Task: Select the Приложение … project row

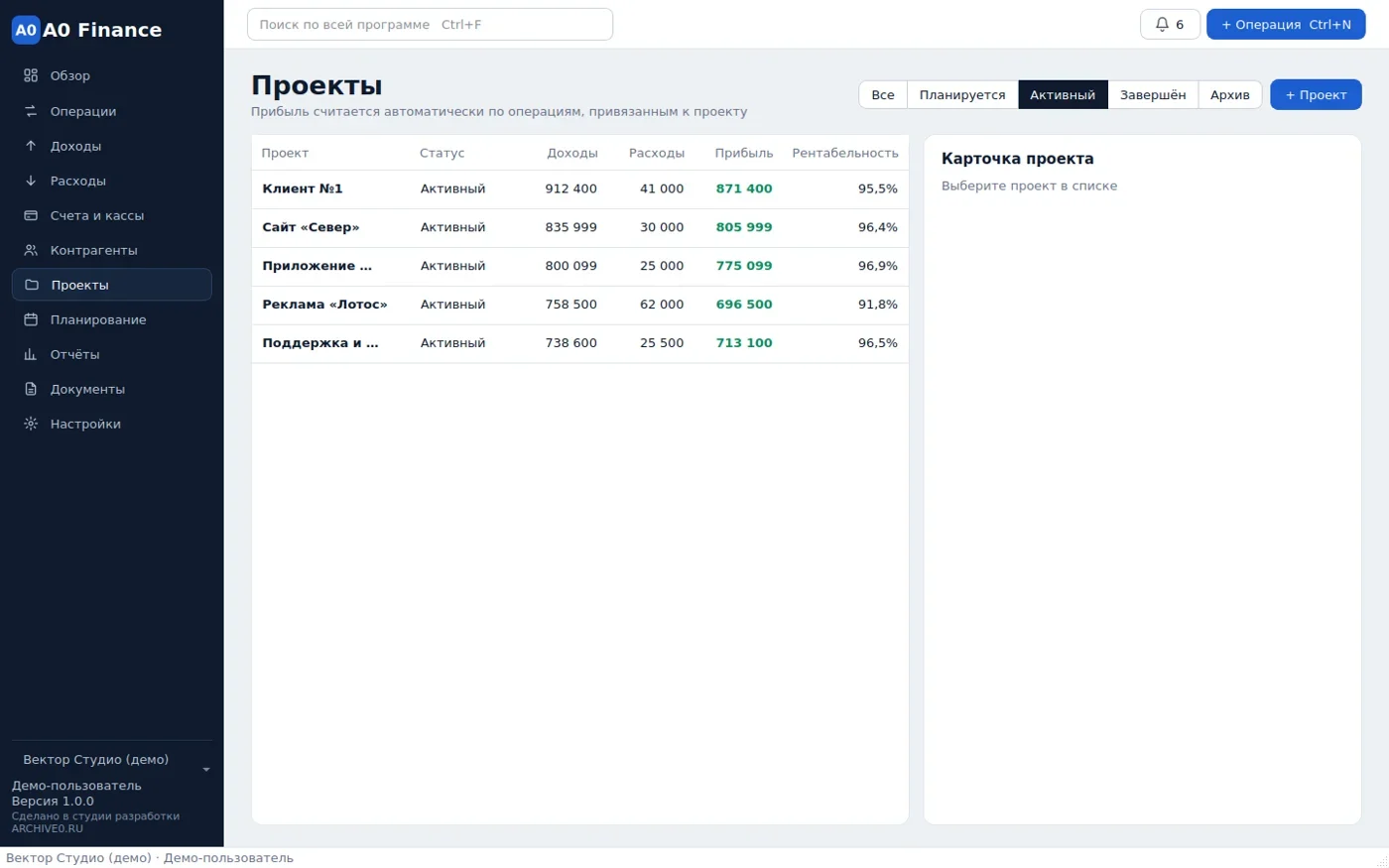Action: click(580, 266)
